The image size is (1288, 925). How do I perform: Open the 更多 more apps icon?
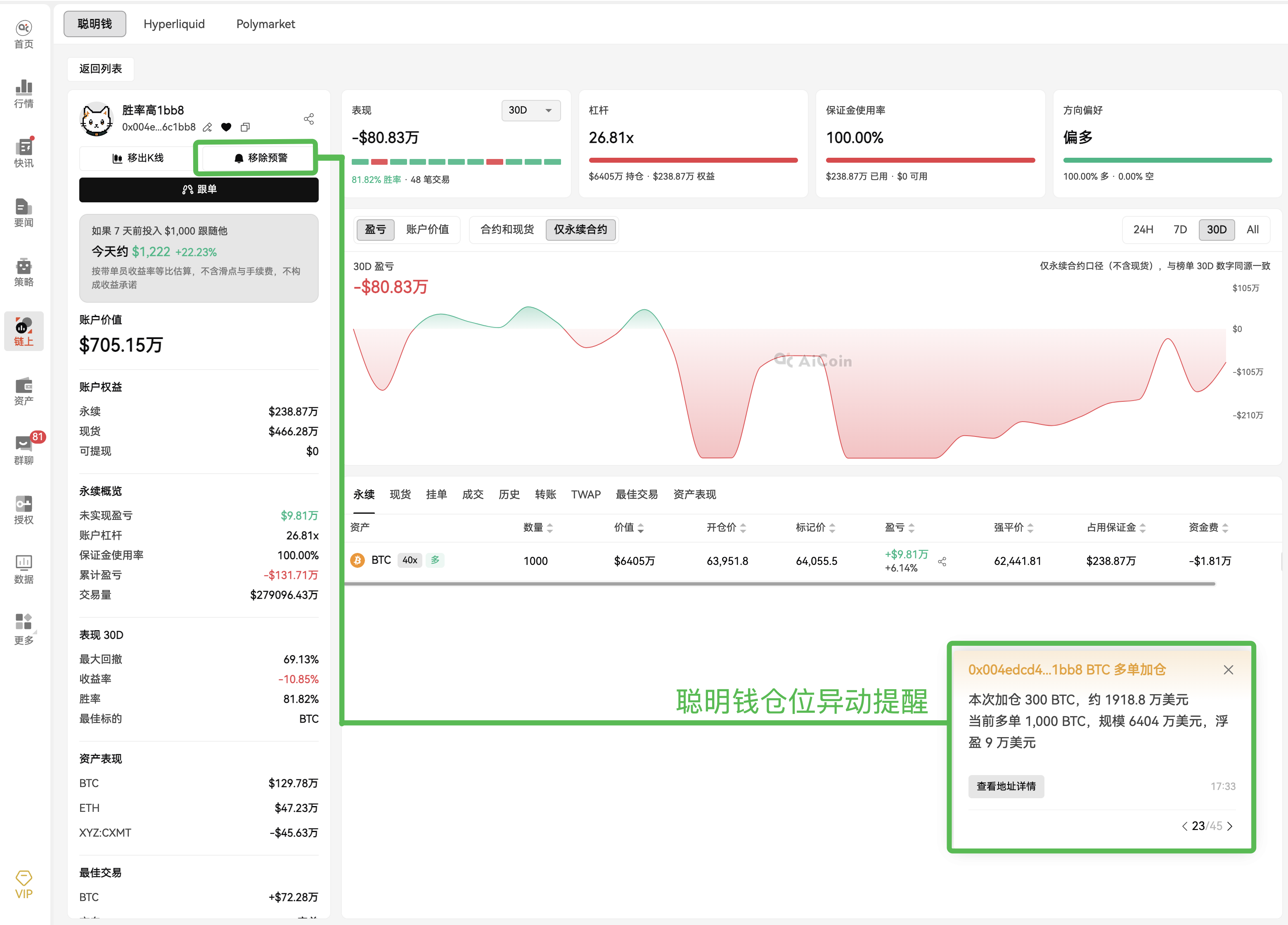23,629
